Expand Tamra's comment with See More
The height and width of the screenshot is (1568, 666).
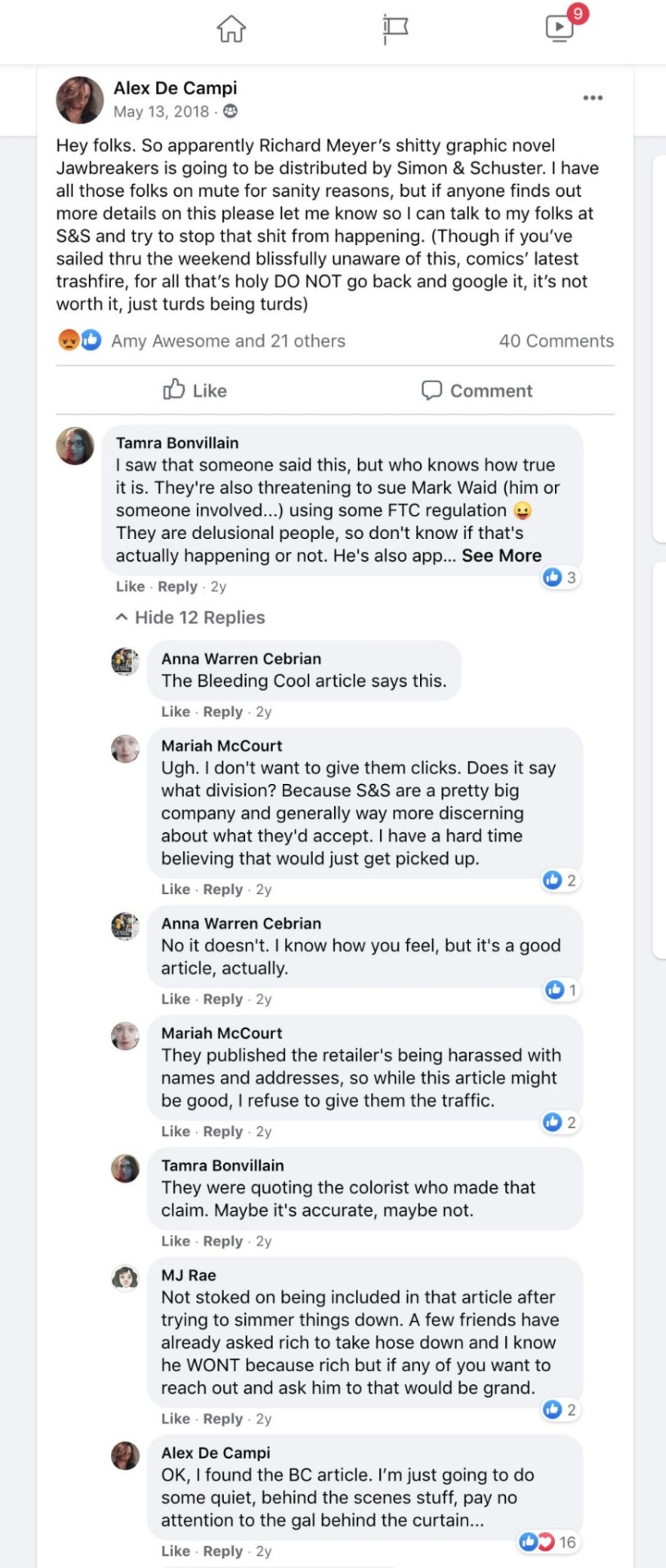(502, 556)
